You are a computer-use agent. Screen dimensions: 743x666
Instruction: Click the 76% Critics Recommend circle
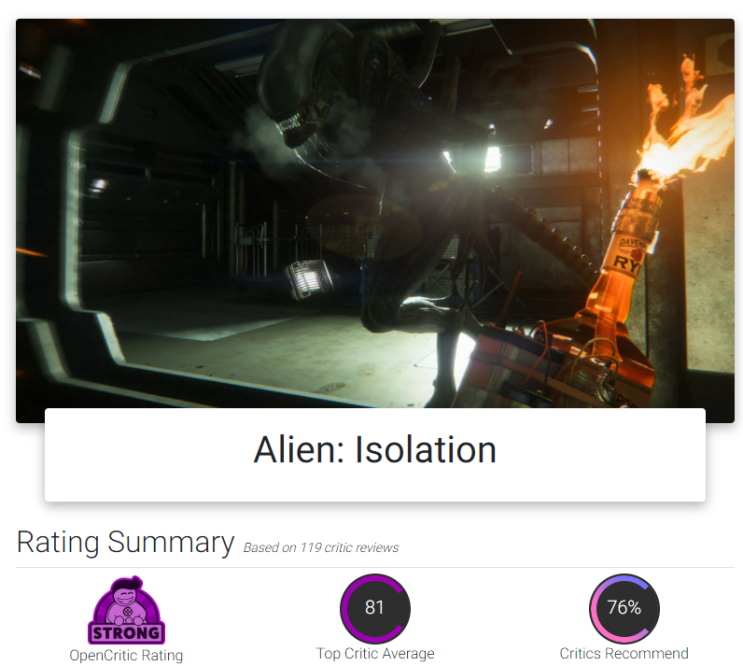(624, 608)
